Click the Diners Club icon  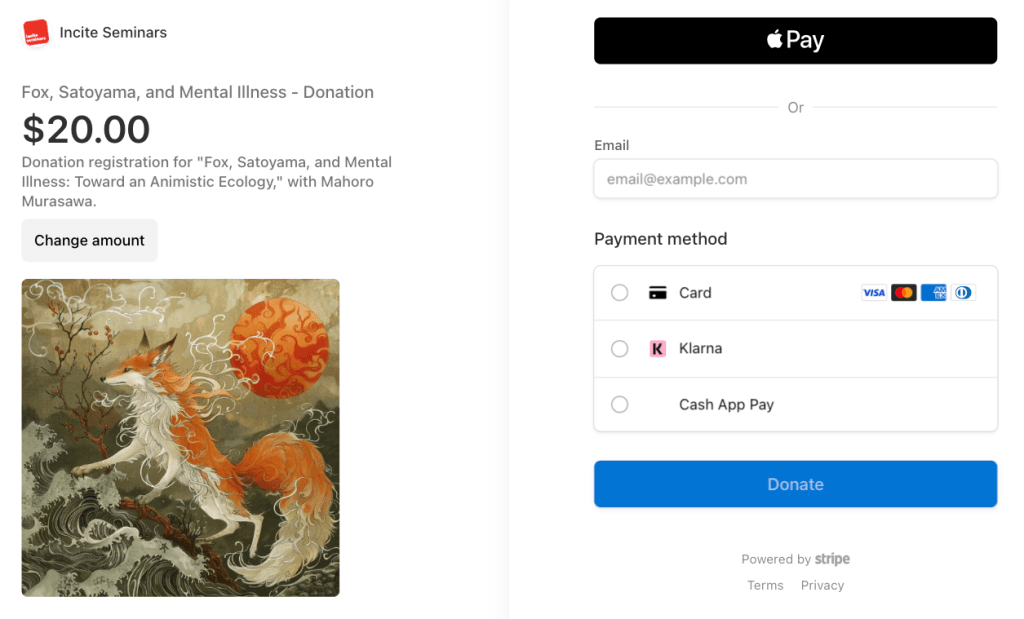point(963,293)
